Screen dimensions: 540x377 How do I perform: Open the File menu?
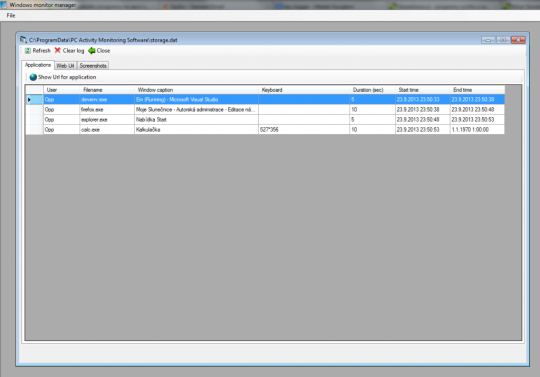(x=11, y=15)
